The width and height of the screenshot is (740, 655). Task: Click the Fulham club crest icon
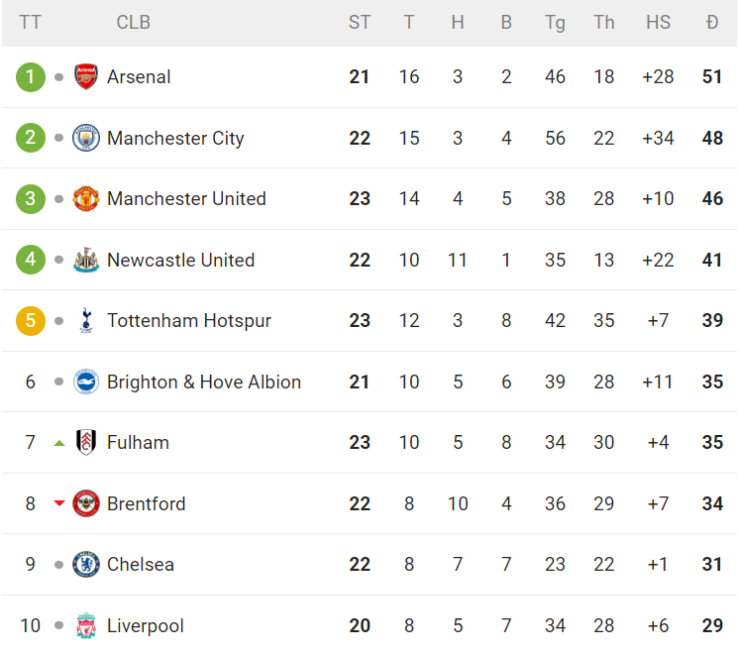(x=86, y=443)
